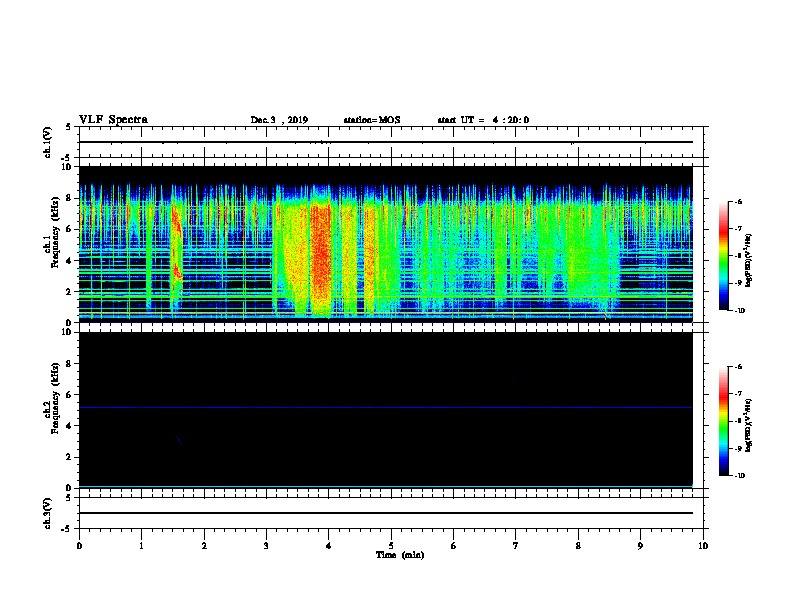Image resolution: width=792 pixels, height=612 pixels.
Task: Select the date text "Dec. 3, 2019"
Action: click(x=279, y=120)
